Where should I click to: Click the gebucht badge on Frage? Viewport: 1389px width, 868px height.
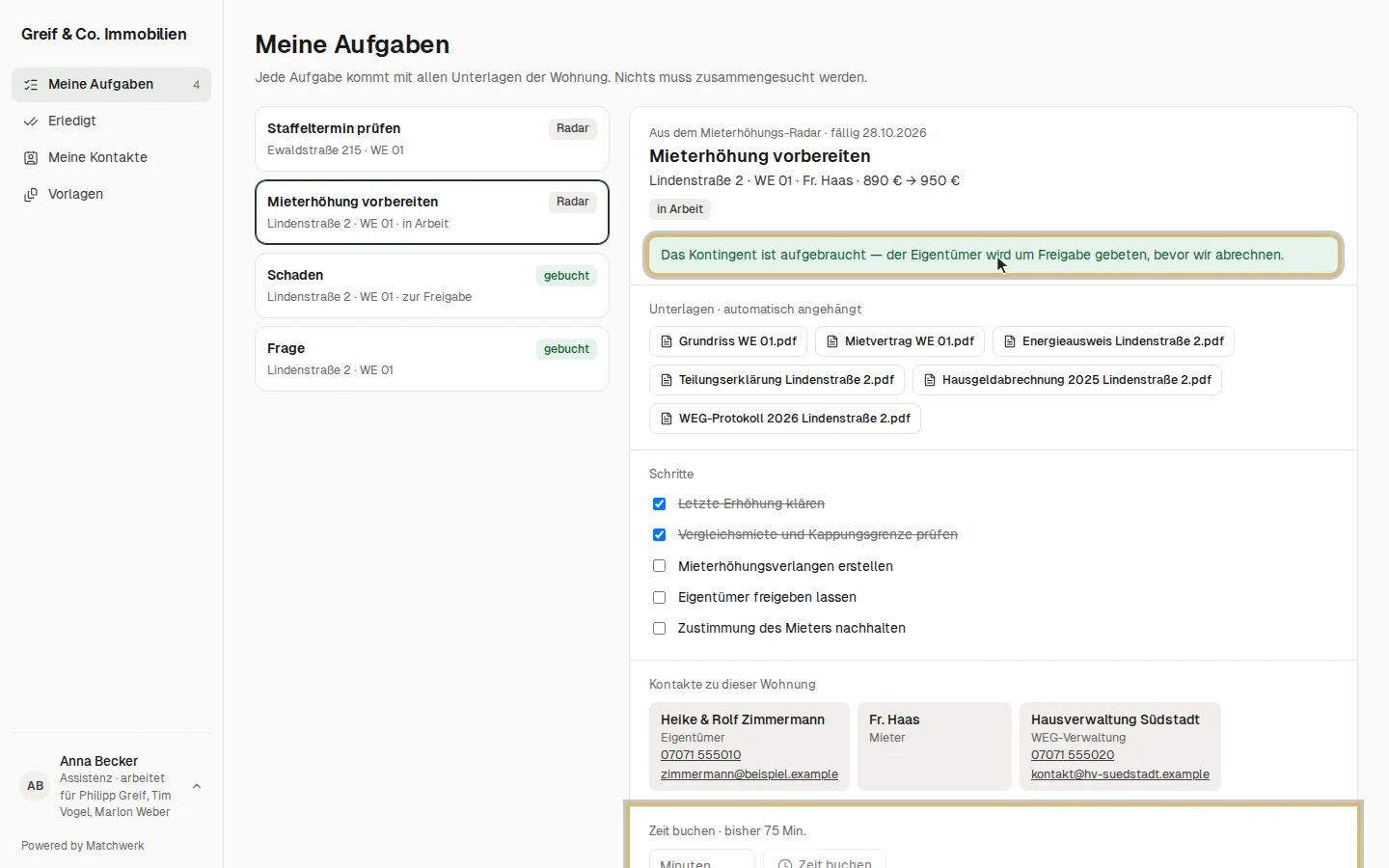[x=566, y=349]
